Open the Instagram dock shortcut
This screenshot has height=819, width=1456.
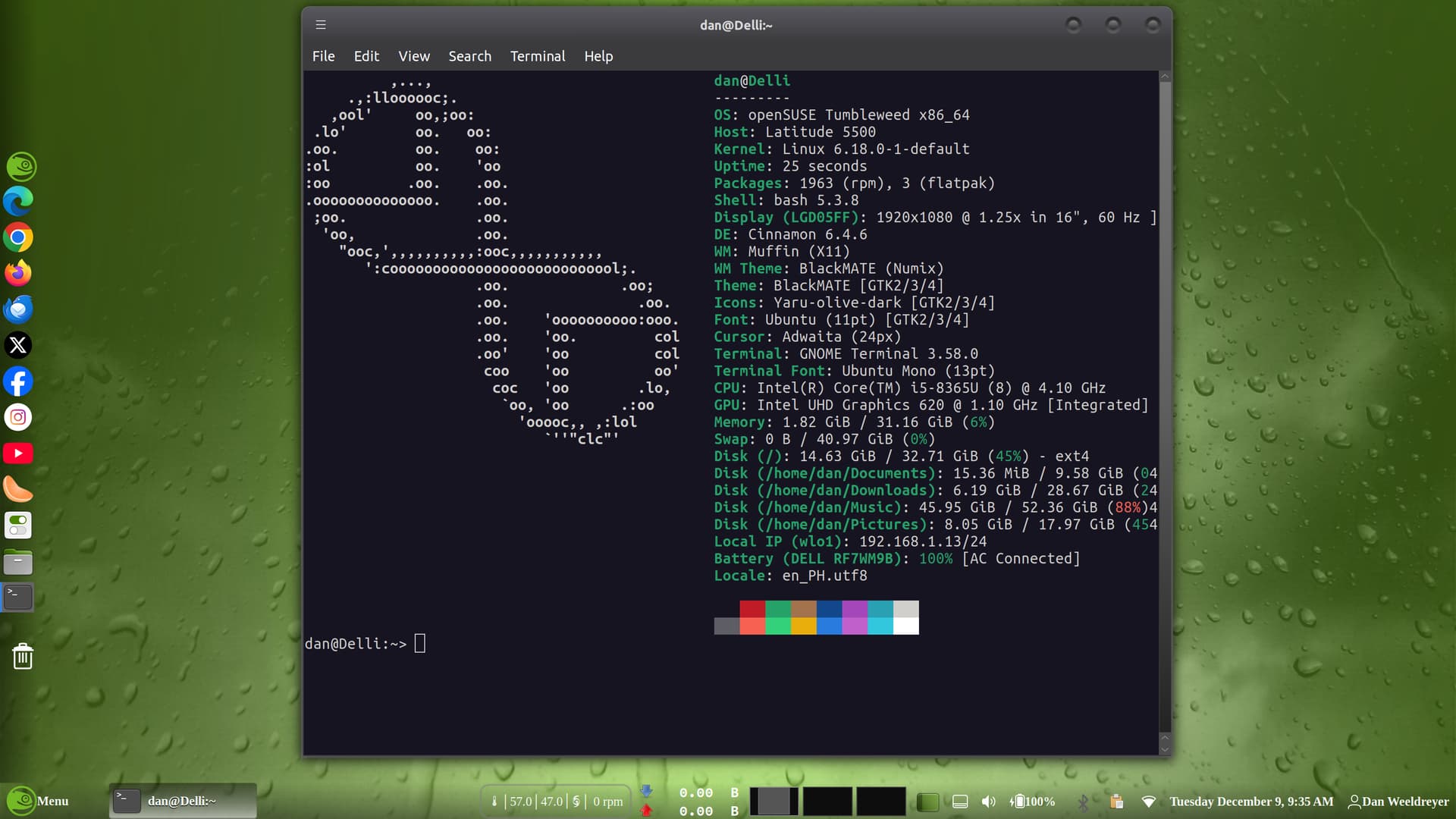(18, 417)
